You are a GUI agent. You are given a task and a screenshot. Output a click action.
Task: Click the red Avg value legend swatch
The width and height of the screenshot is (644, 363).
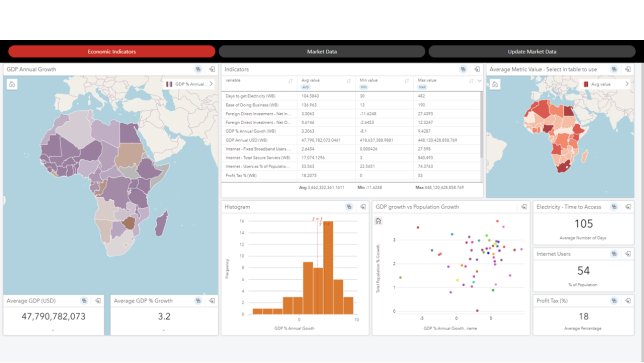point(586,84)
